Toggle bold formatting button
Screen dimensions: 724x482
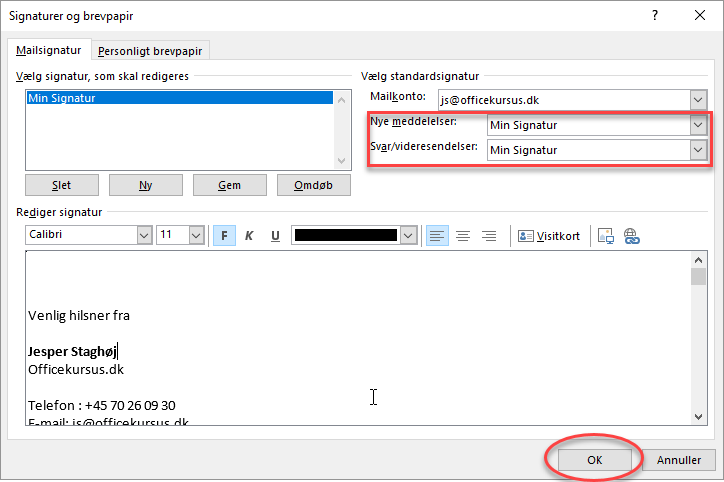223,236
